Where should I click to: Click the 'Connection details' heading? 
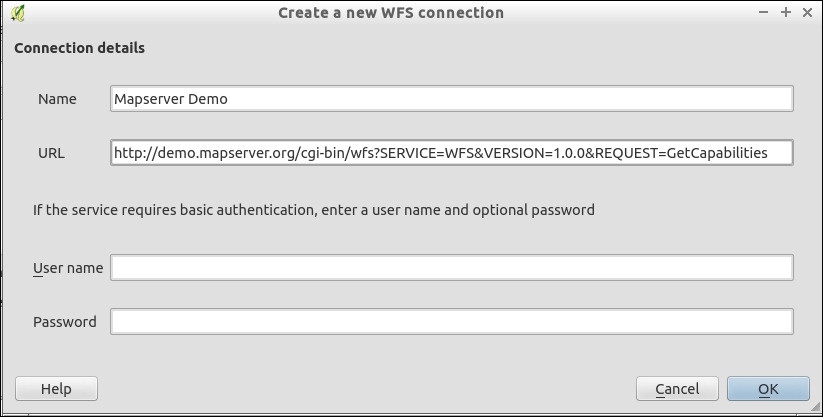point(79,48)
